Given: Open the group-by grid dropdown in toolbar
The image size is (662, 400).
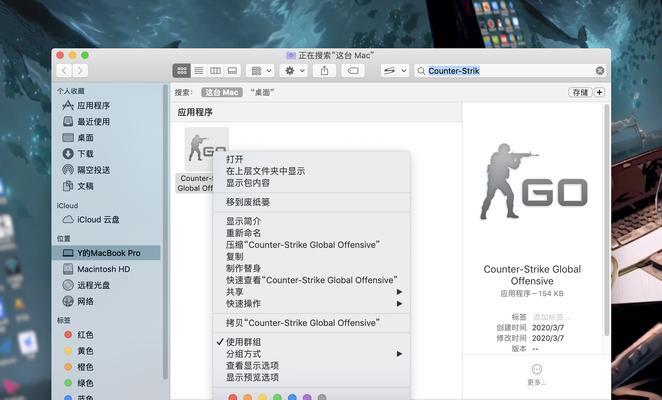Looking at the screenshot, I should click(x=260, y=71).
